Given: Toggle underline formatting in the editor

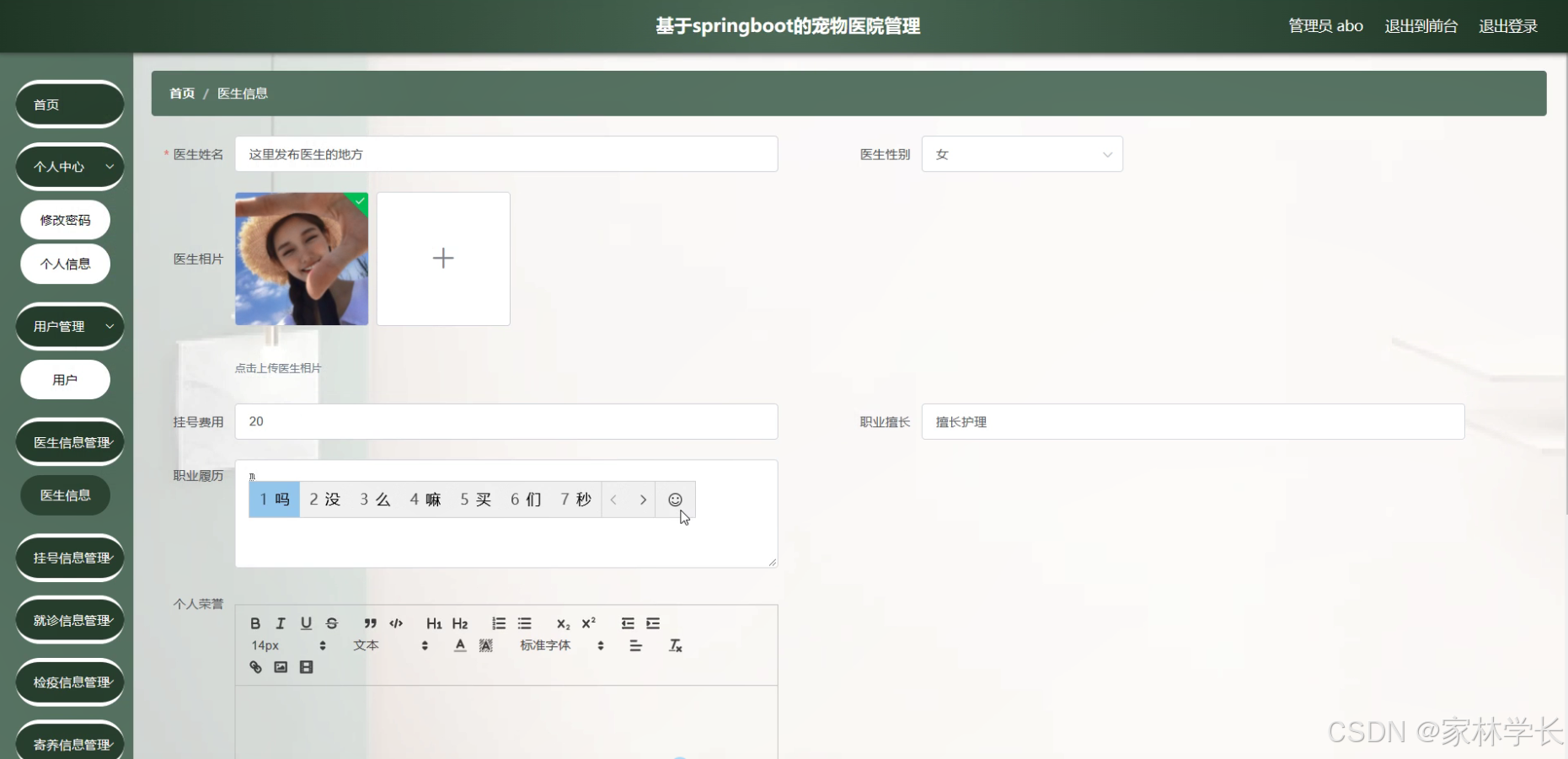Looking at the screenshot, I should click(x=306, y=623).
